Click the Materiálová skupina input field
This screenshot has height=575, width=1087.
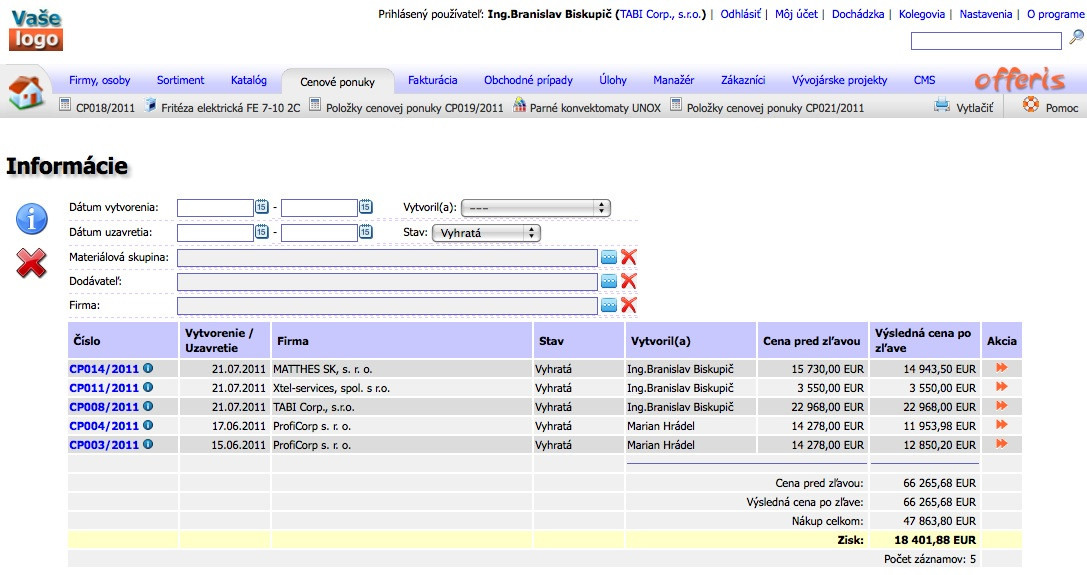click(387, 258)
